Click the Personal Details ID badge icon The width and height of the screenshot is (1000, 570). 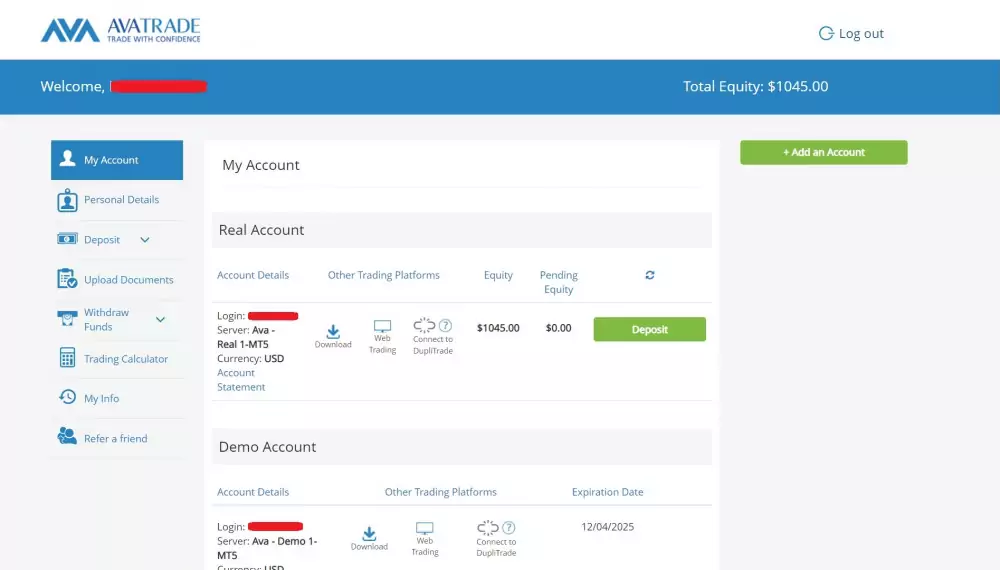(x=67, y=200)
